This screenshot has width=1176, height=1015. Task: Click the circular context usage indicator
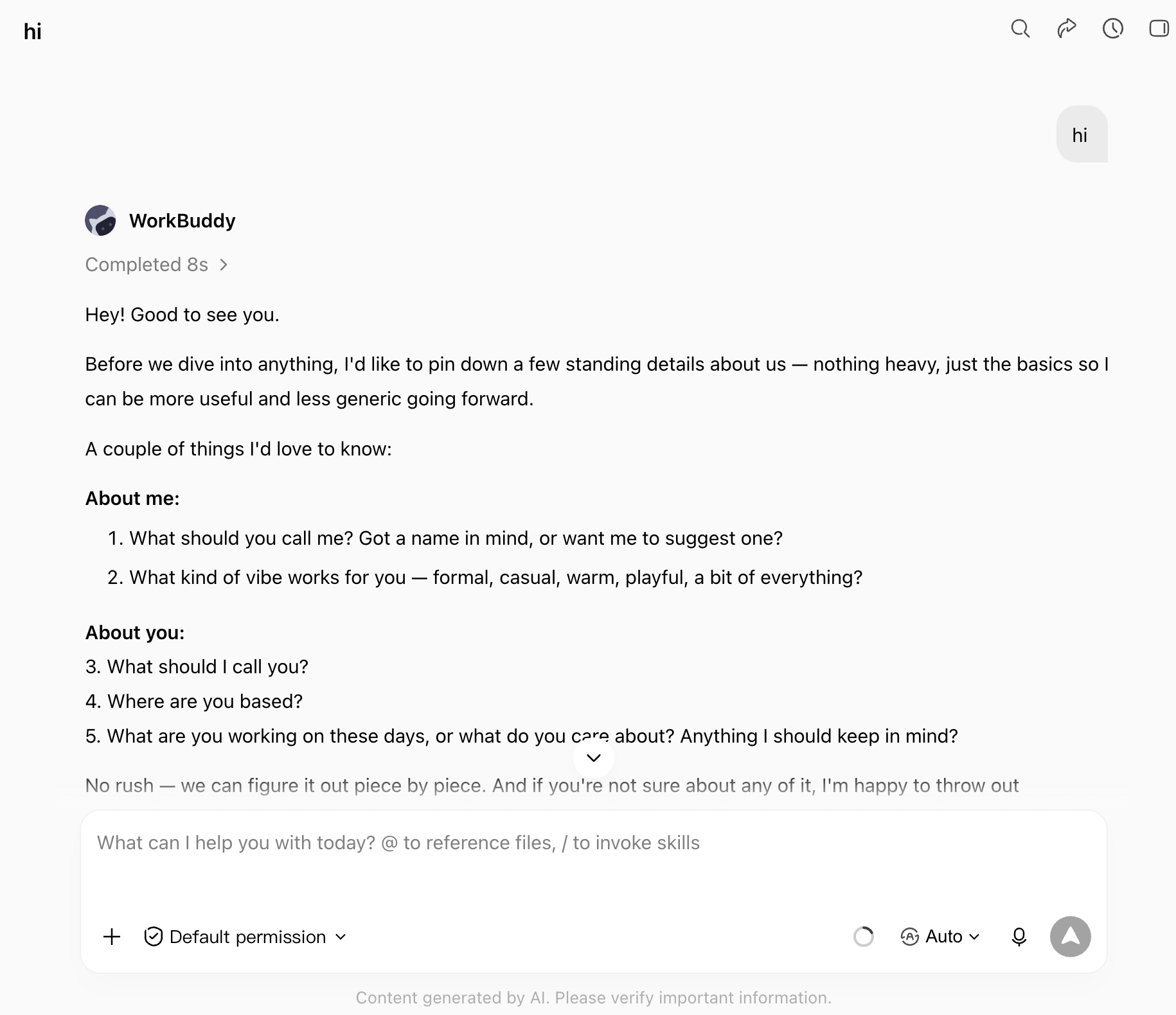[864, 937]
